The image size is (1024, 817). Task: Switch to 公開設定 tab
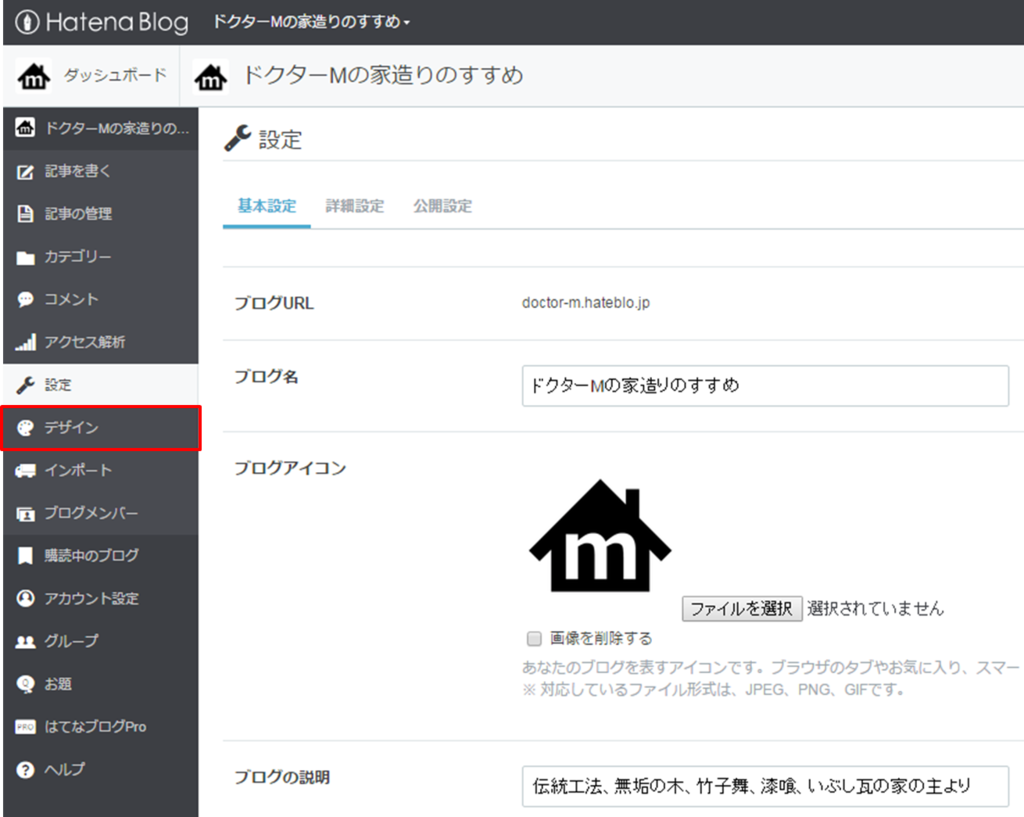(x=442, y=206)
